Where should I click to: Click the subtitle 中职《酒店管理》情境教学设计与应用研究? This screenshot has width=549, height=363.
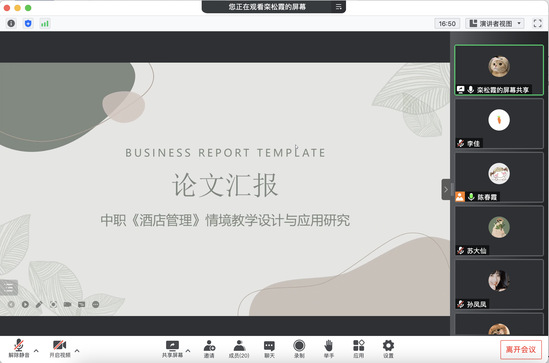pyautogui.click(x=225, y=220)
